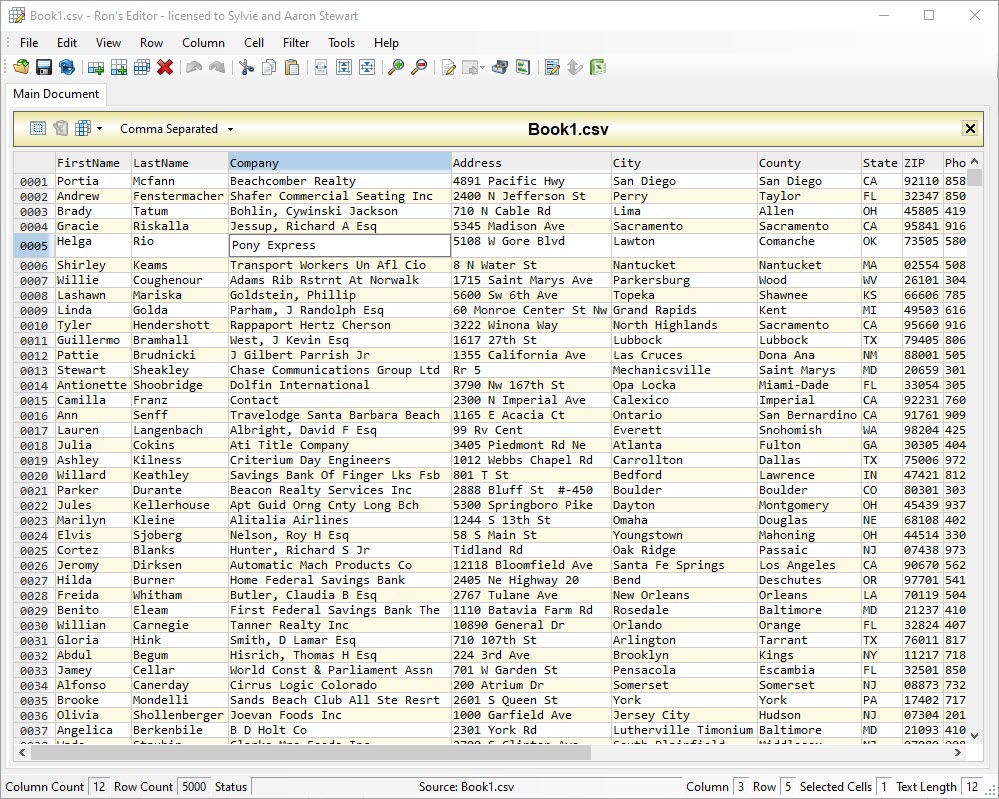999x799 pixels.
Task: Select the County column header
Action: [x=809, y=162]
